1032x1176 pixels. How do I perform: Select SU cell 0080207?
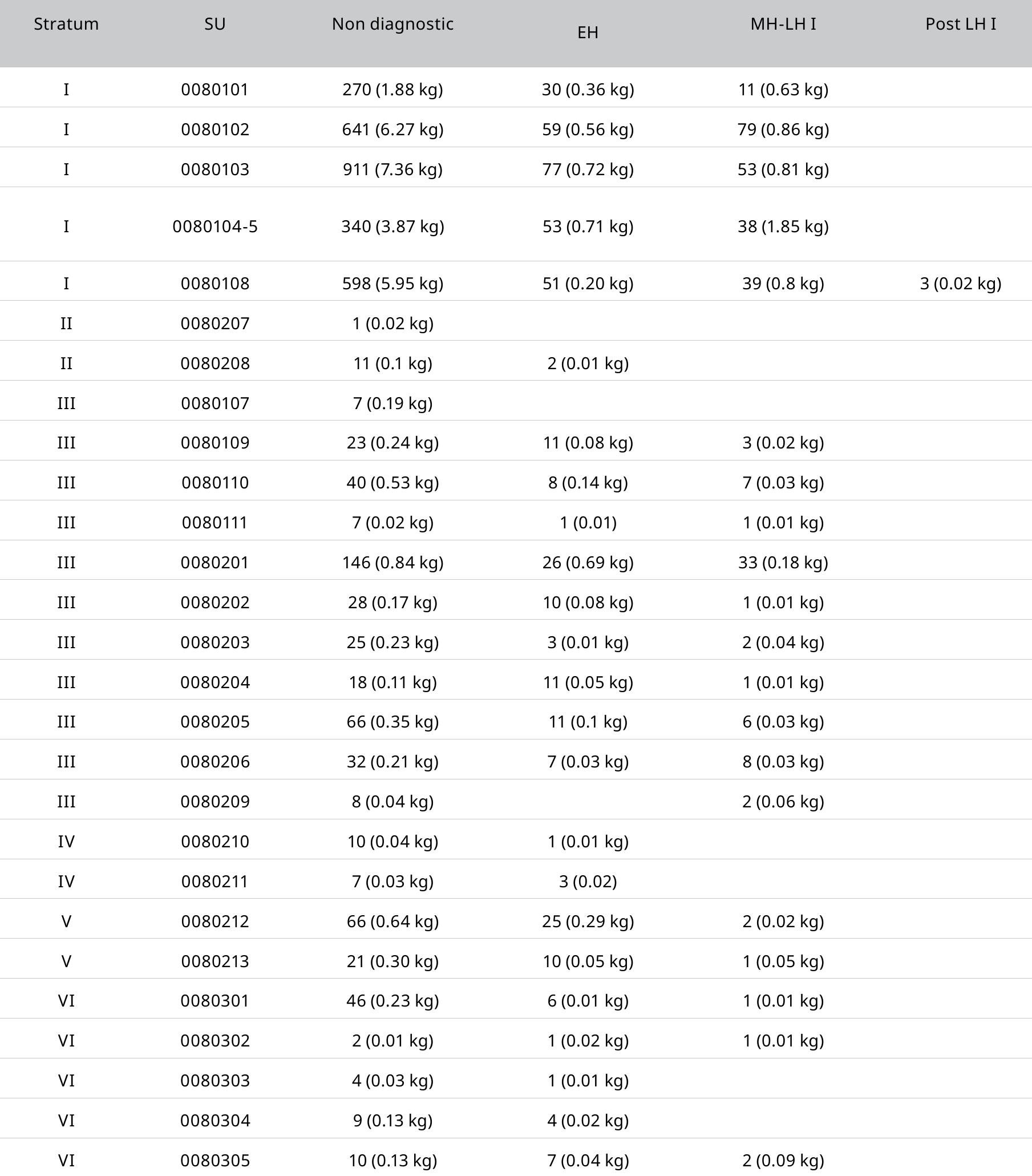pyautogui.click(x=215, y=324)
